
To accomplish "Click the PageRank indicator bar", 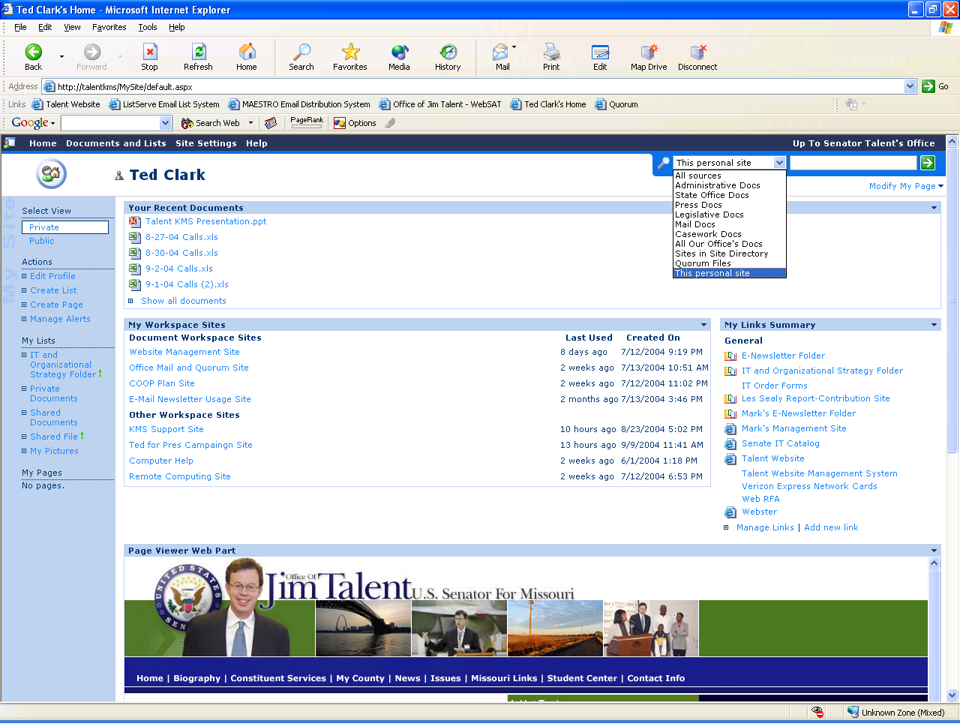I will (306, 123).
